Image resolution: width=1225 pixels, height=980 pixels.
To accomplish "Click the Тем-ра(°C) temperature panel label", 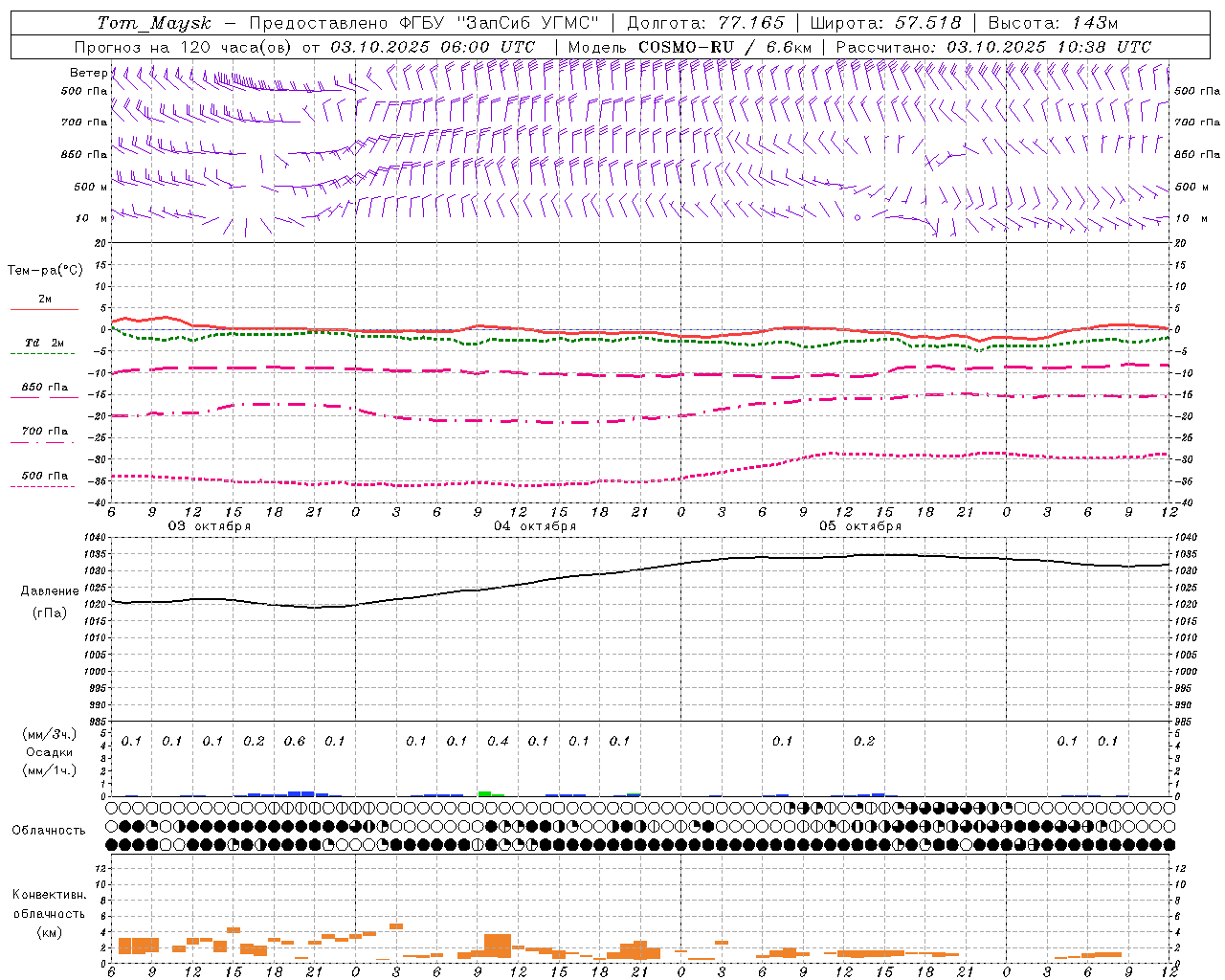I will click(x=45, y=271).
